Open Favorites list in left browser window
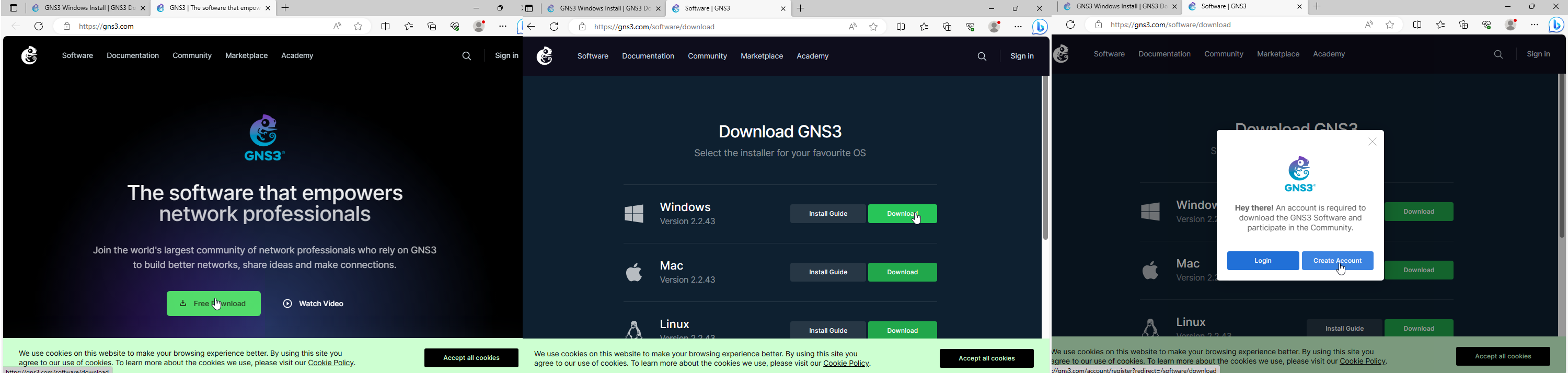Image resolution: width=1568 pixels, height=373 pixels. tap(409, 26)
